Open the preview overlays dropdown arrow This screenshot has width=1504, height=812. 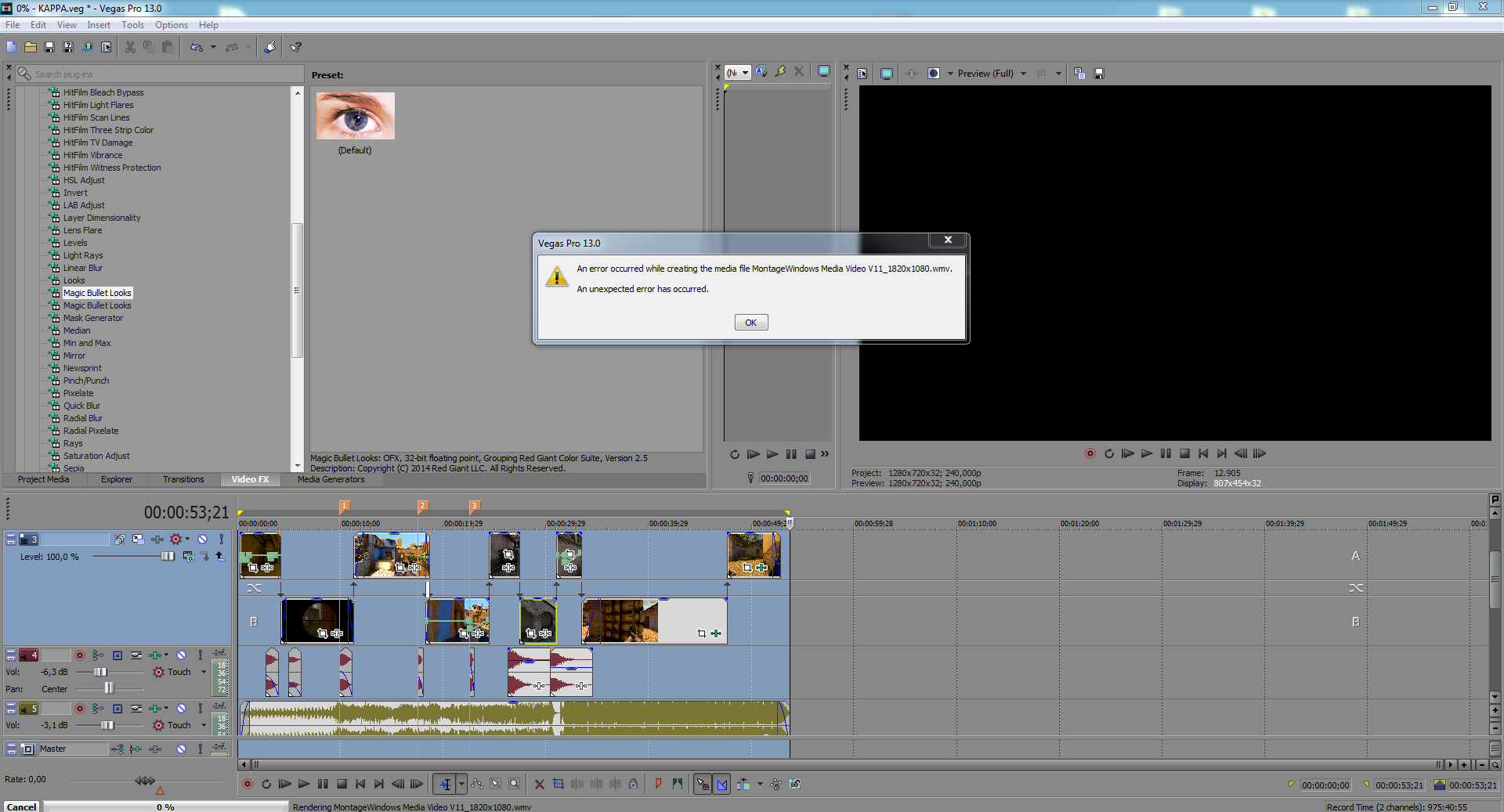click(1058, 74)
